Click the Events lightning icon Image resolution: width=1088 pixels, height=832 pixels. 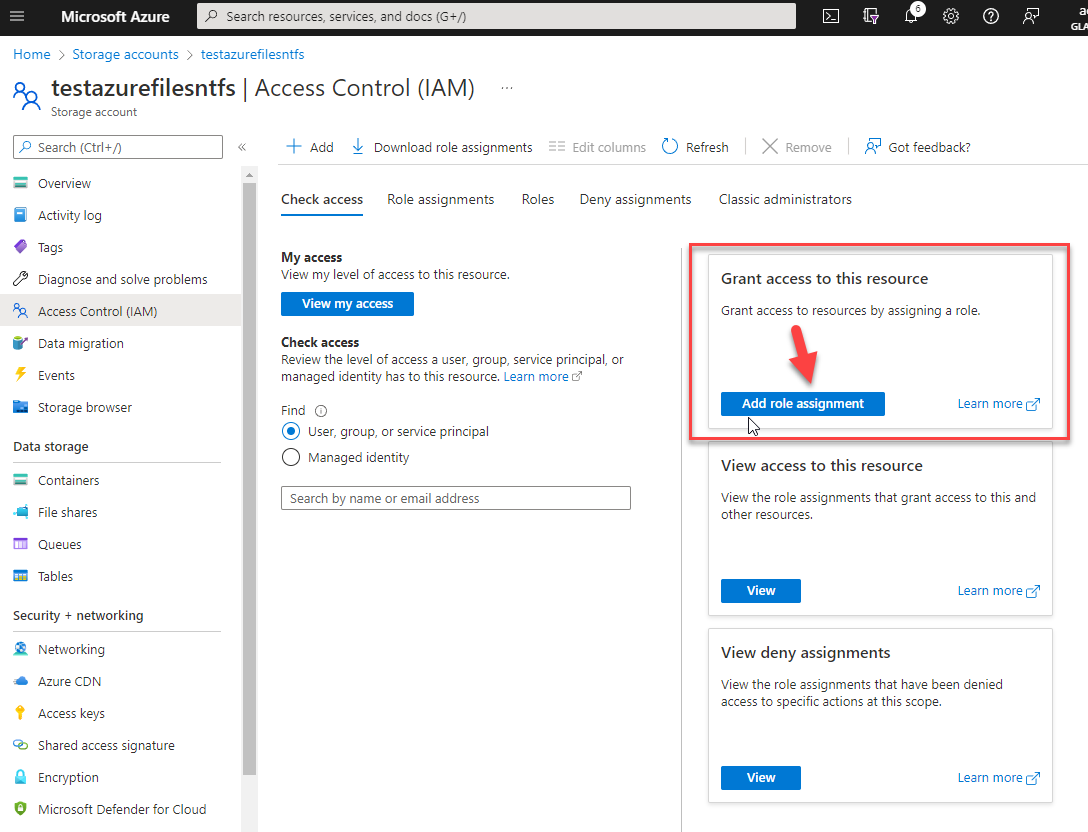coord(21,375)
